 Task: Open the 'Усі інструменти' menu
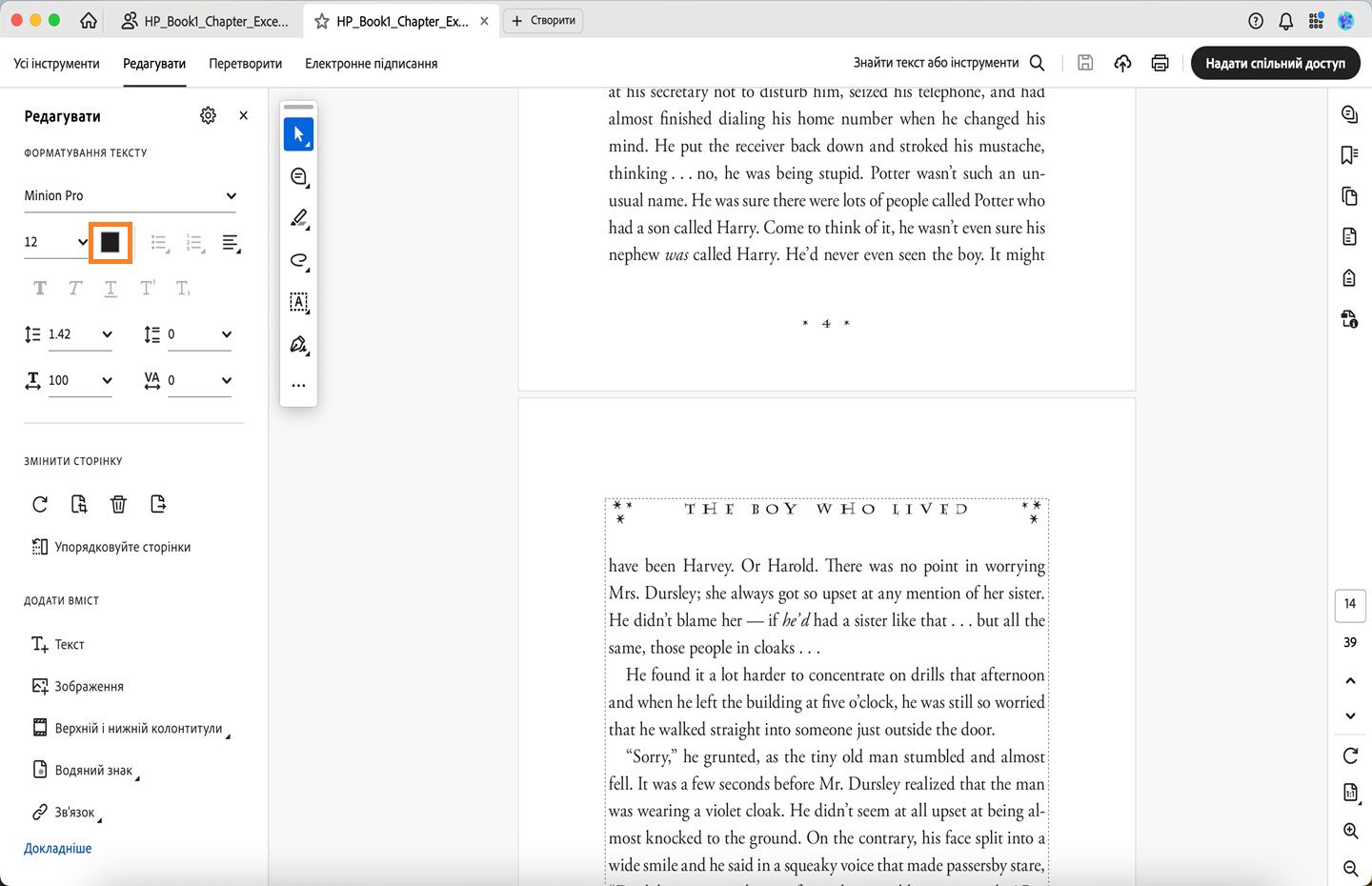pos(56,64)
